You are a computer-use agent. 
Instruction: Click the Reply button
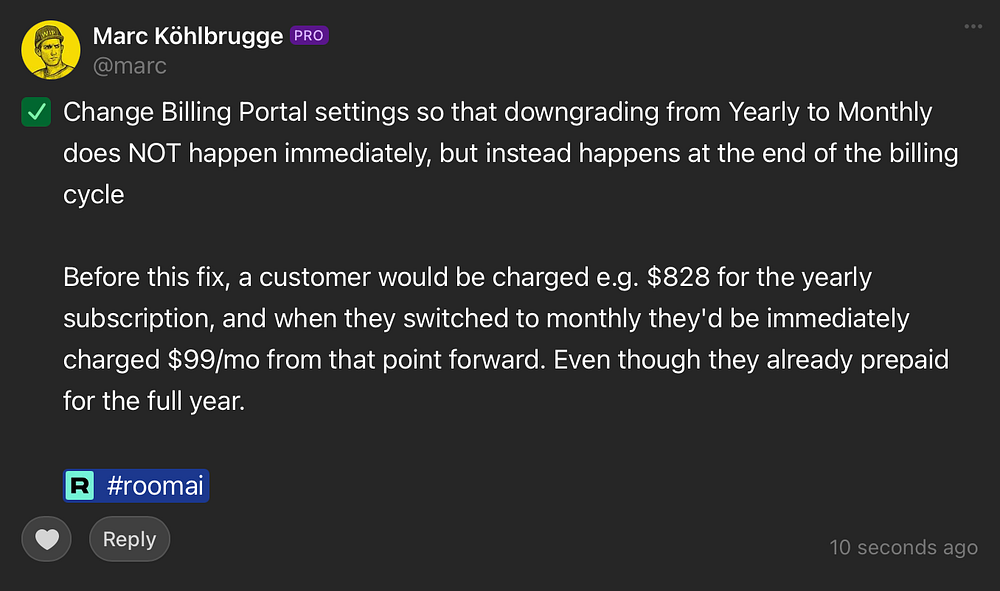point(129,539)
